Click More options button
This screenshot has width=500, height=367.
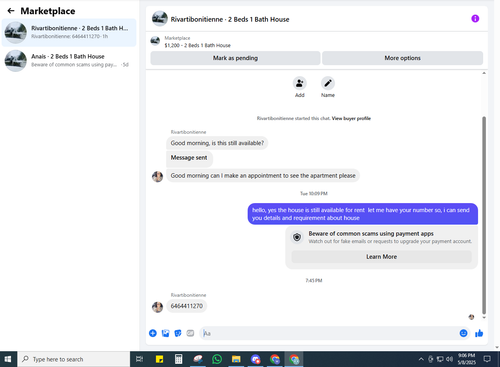point(402,58)
